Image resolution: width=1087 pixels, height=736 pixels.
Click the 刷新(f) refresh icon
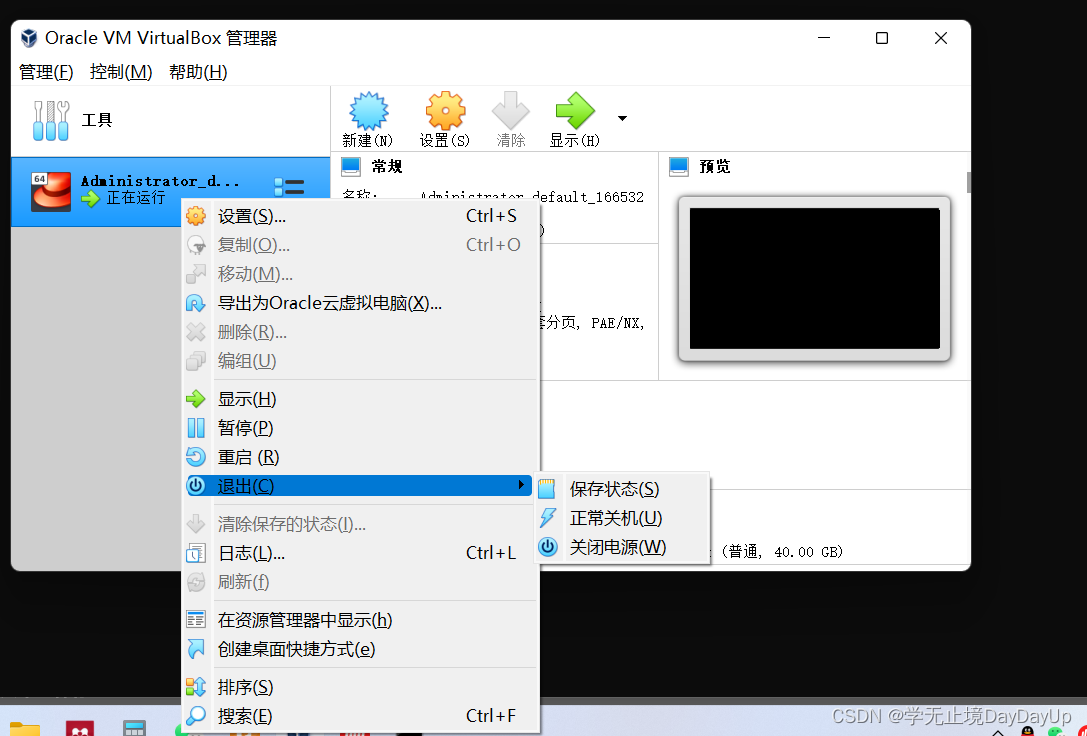196,582
